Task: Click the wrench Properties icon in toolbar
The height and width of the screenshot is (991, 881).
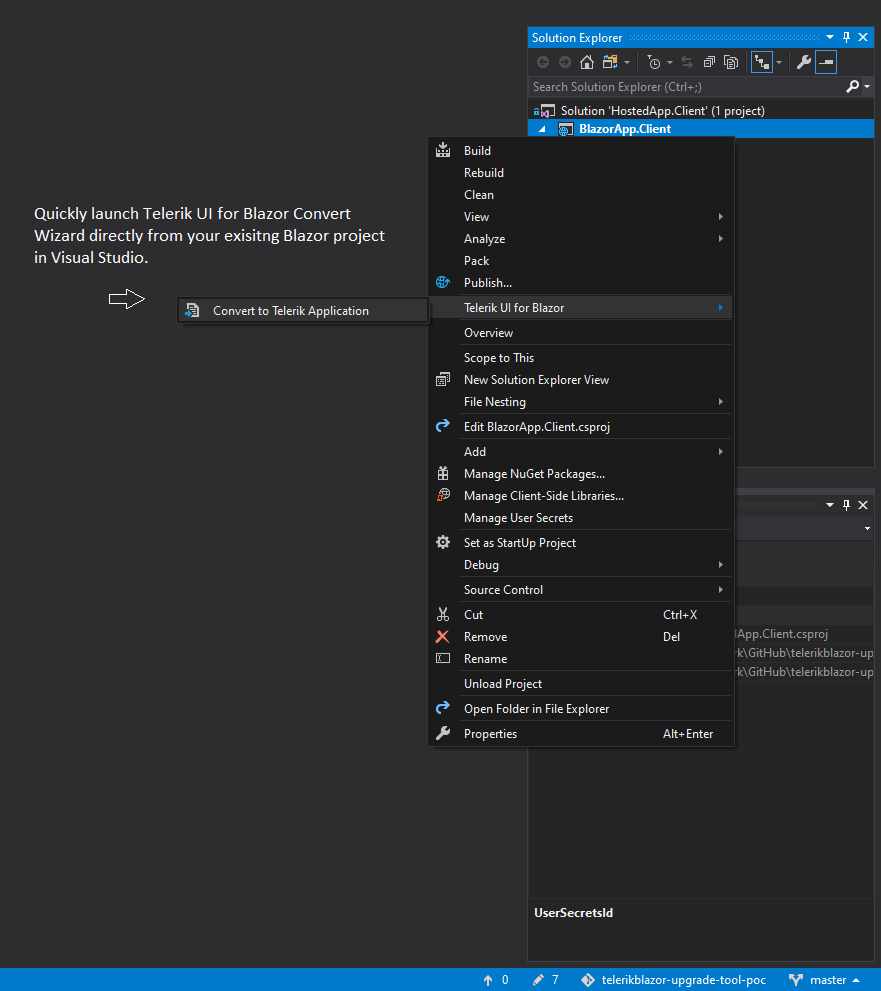Action: (803, 62)
